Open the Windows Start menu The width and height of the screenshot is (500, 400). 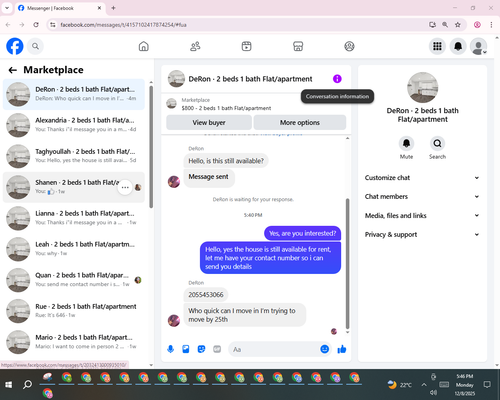coord(9,385)
